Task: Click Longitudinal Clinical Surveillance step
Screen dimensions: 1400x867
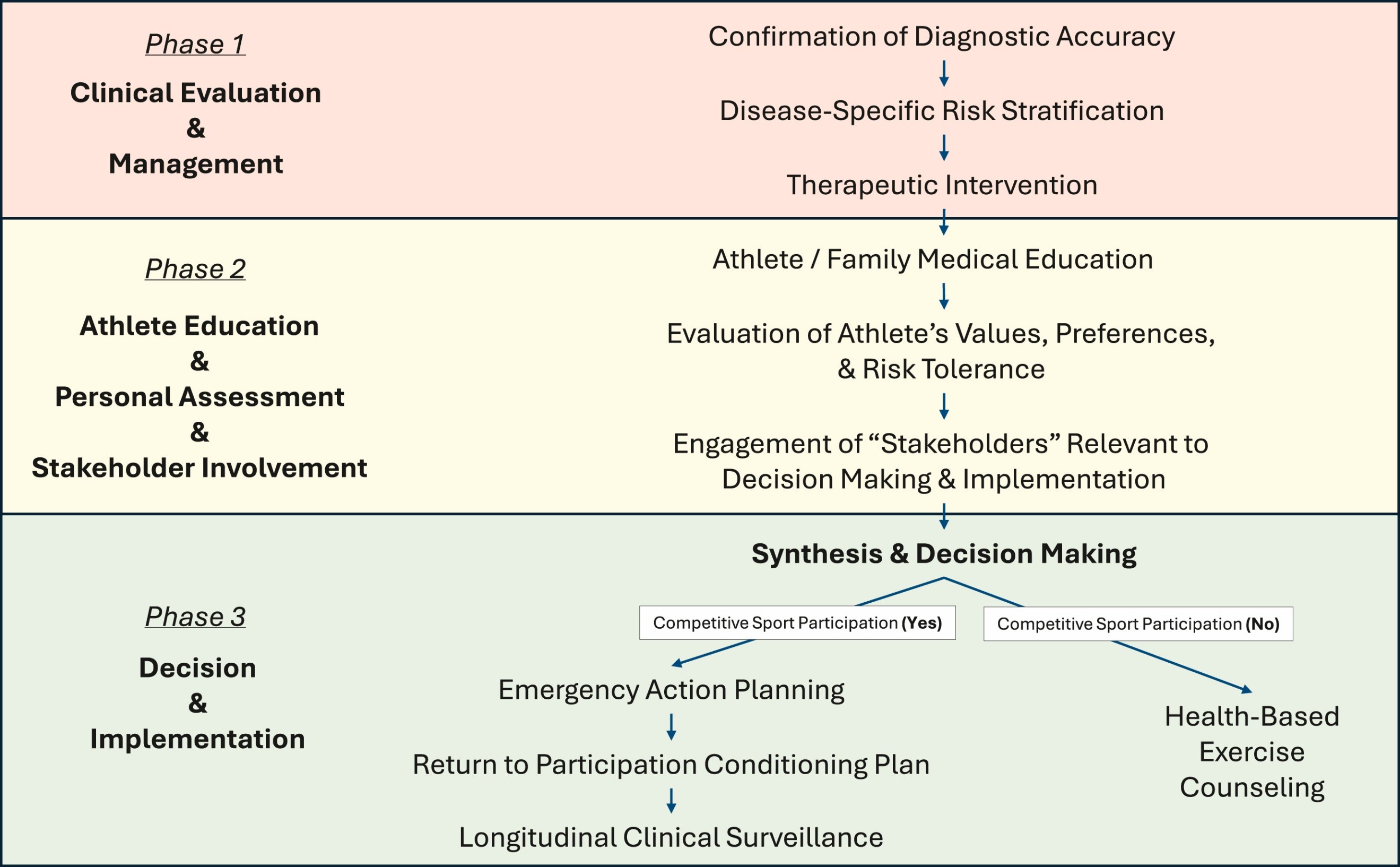Action: (x=671, y=838)
